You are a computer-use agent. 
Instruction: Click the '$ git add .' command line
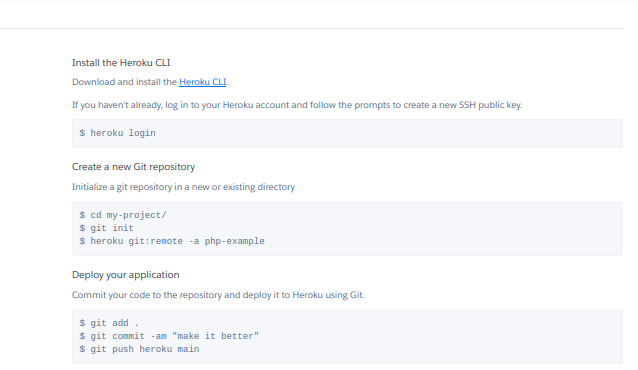click(109, 323)
